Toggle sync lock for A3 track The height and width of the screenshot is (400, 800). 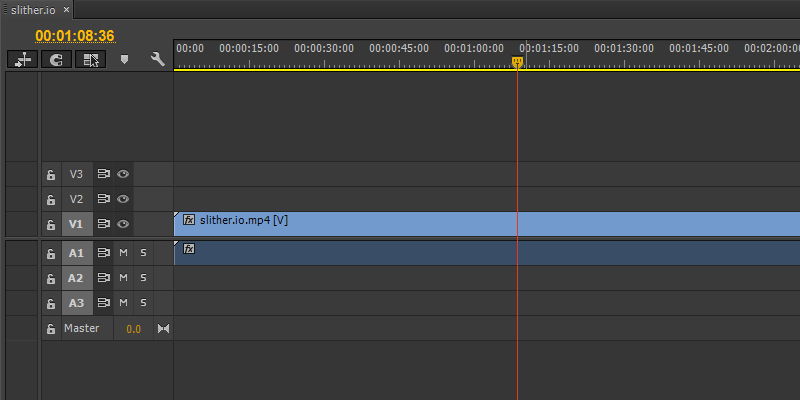tap(104, 303)
